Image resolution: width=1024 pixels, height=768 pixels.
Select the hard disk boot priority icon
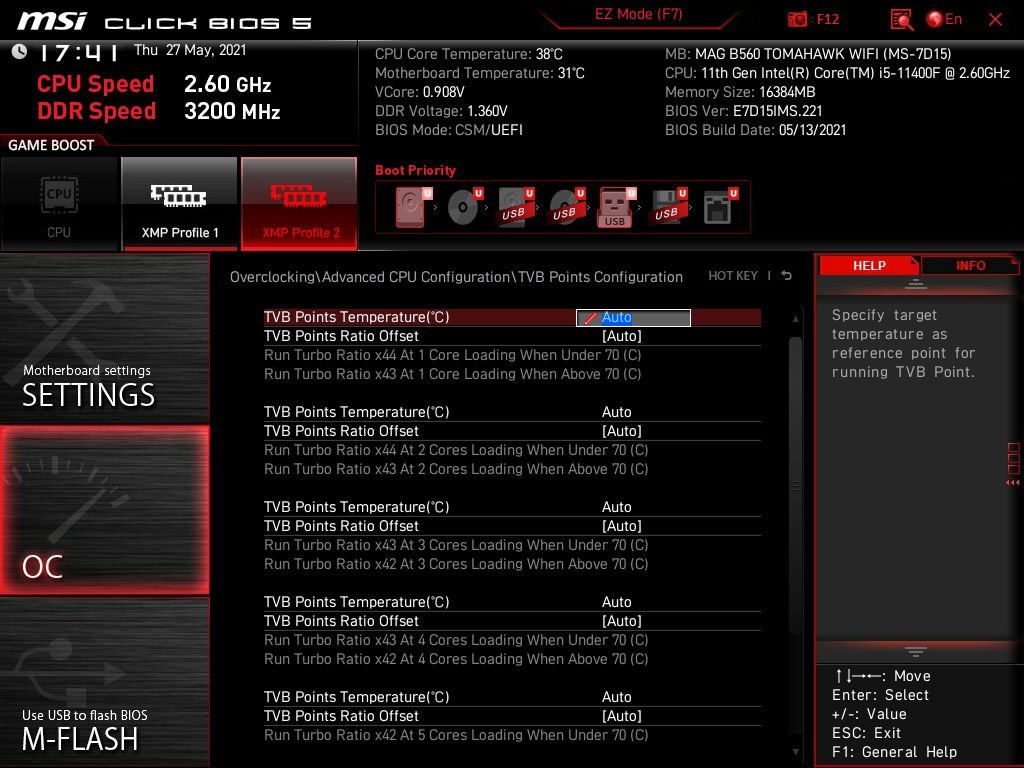[x=413, y=207]
